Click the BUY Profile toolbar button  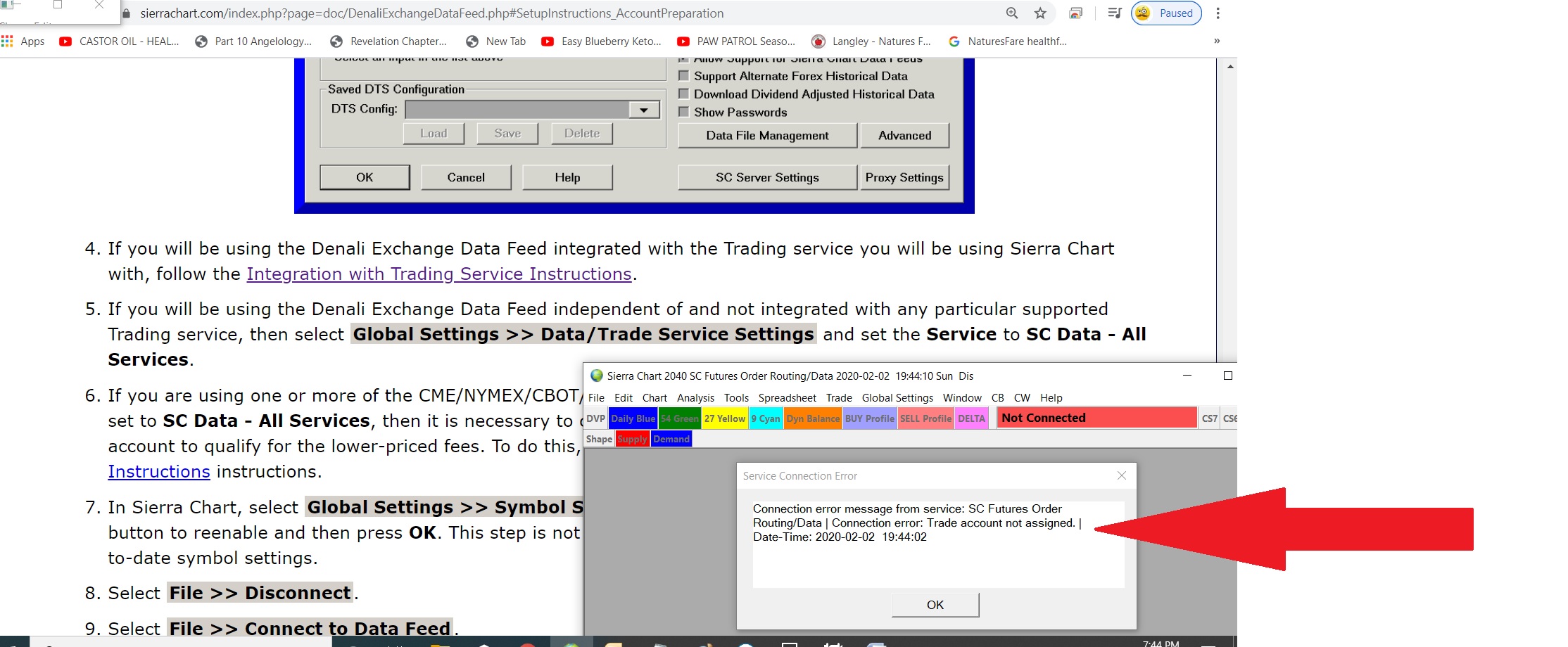tap(870, 418)
